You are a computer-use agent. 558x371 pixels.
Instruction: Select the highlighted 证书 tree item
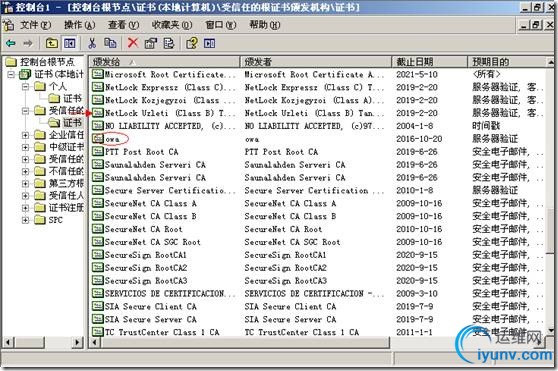(72, 123)
